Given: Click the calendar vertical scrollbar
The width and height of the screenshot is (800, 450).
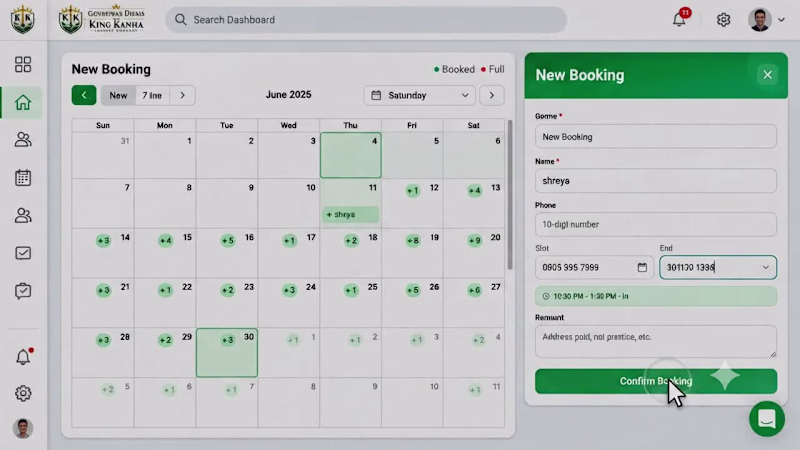Looking at the screenshot, I should pos(509,195).
